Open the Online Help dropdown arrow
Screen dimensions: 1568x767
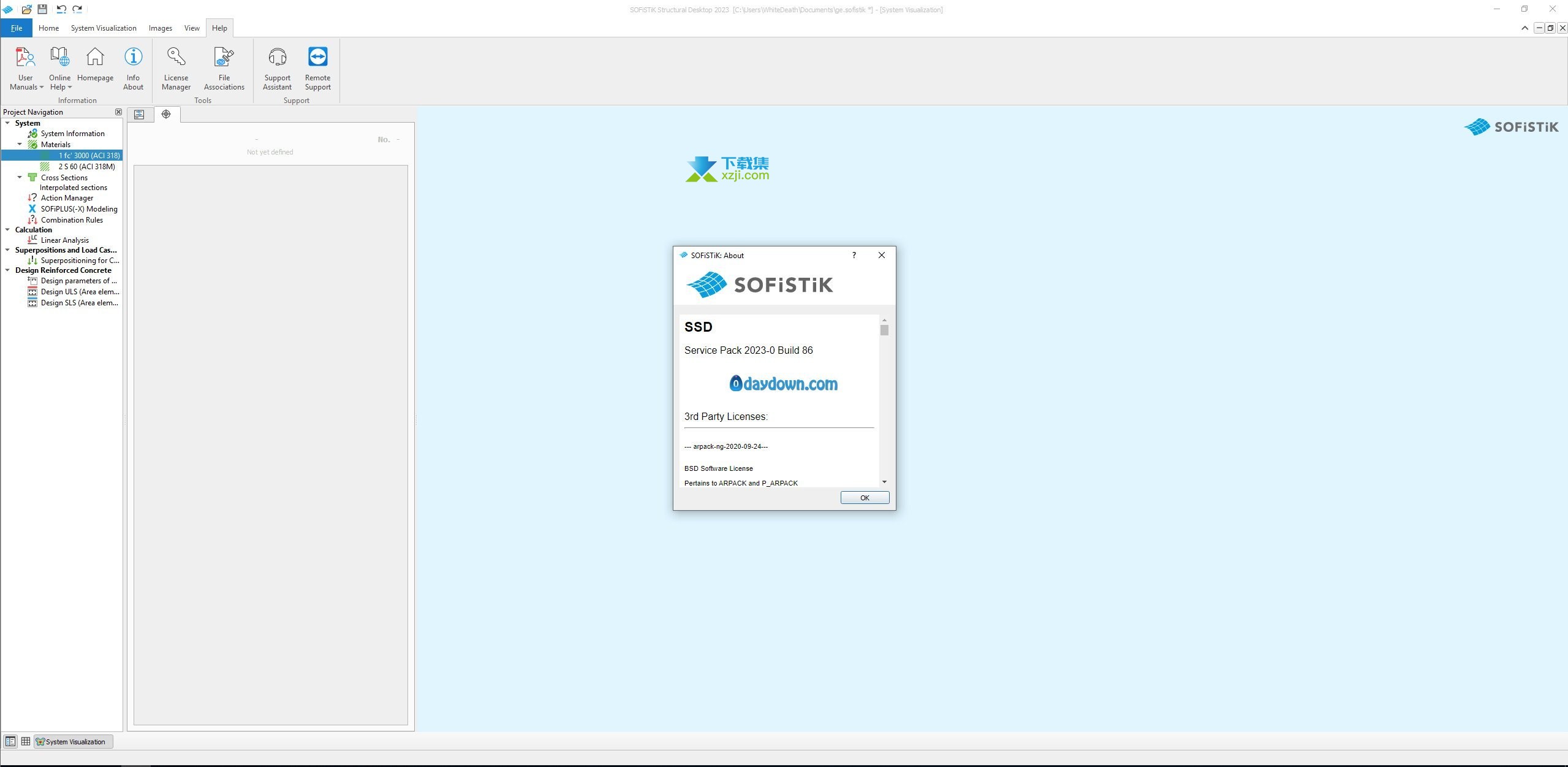coord(70,88)
